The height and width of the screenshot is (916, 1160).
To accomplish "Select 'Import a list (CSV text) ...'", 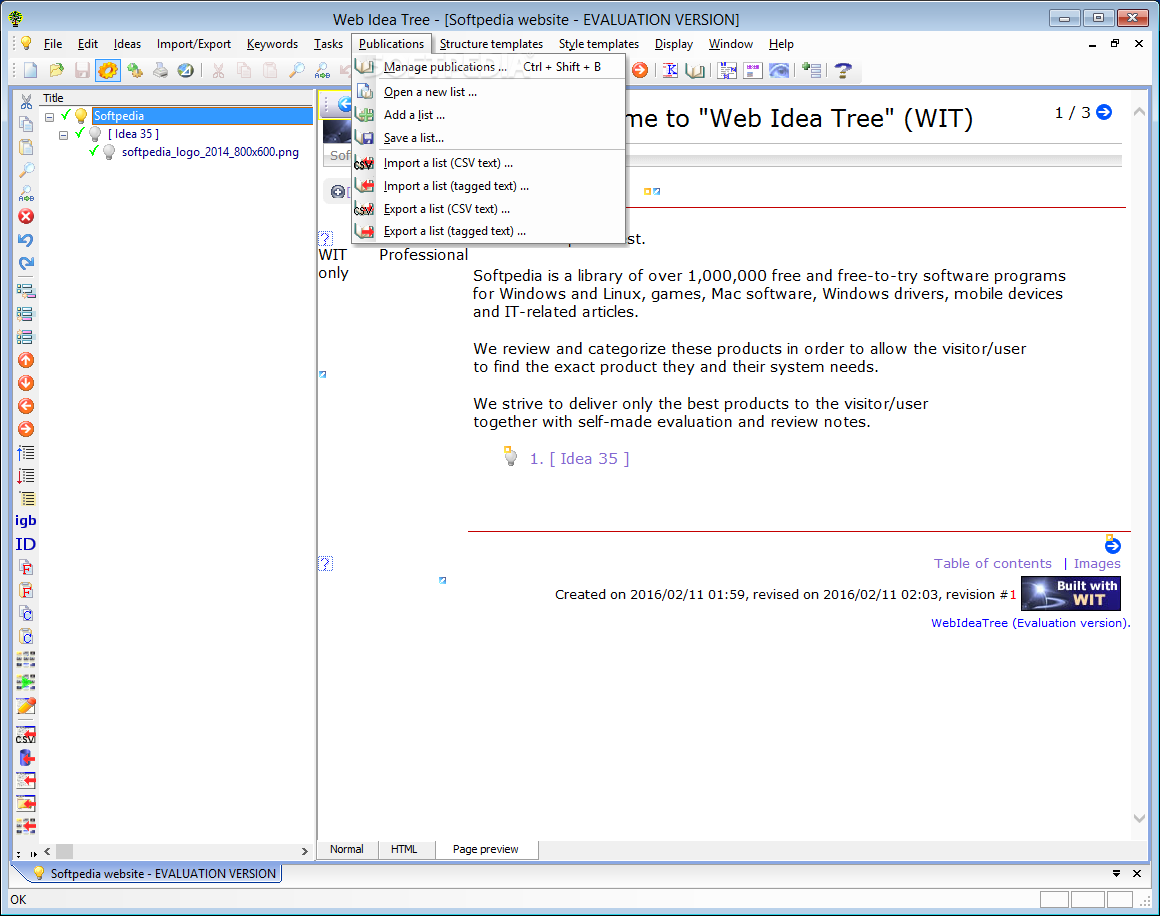I will [488, 164].
